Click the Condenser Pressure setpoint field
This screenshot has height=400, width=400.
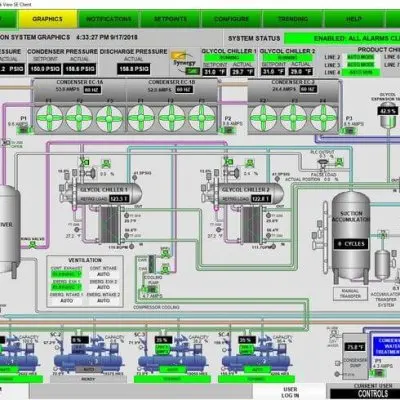click(45, 69)
